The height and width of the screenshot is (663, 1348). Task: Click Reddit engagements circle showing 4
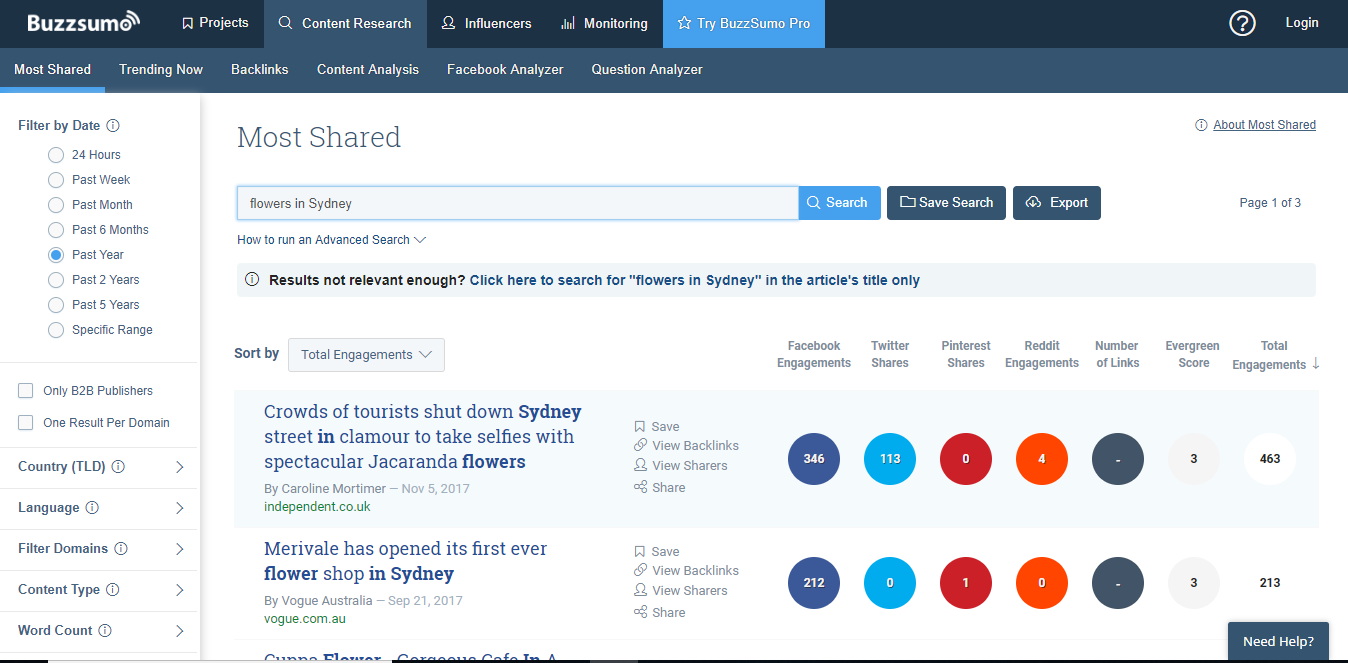coord(1042,459)
